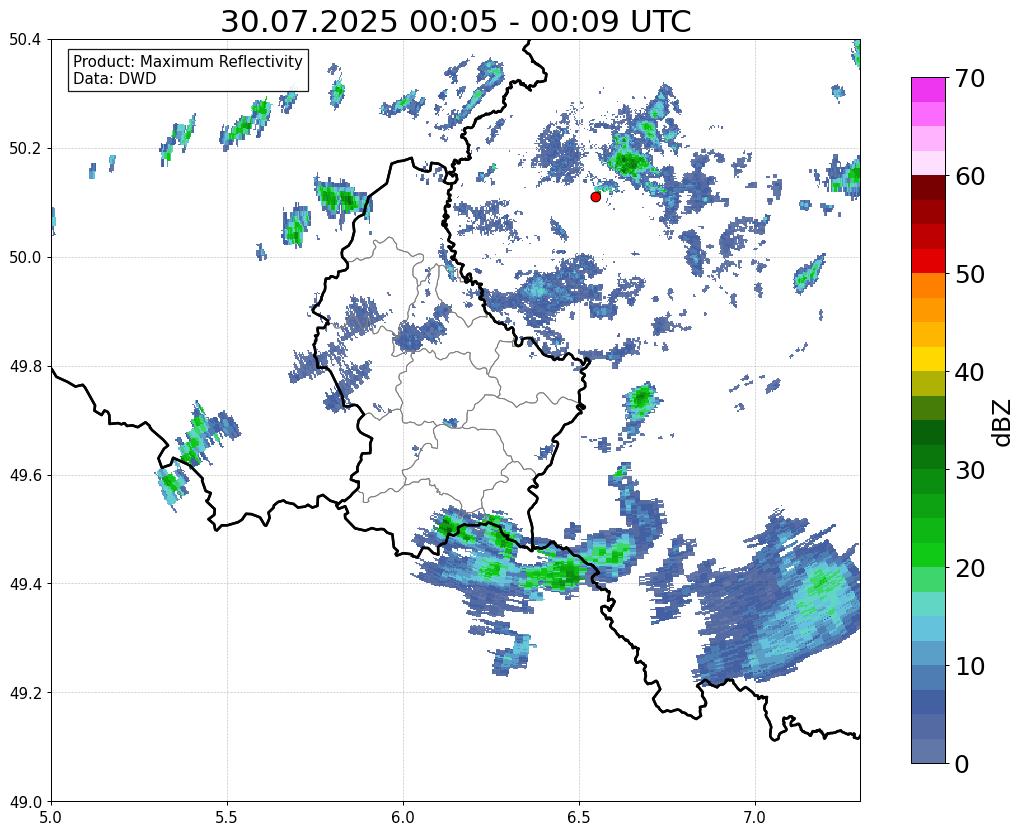Click the red location marker dot
Viewport: 1023px width, 834px height.
(x=595, y=196)
